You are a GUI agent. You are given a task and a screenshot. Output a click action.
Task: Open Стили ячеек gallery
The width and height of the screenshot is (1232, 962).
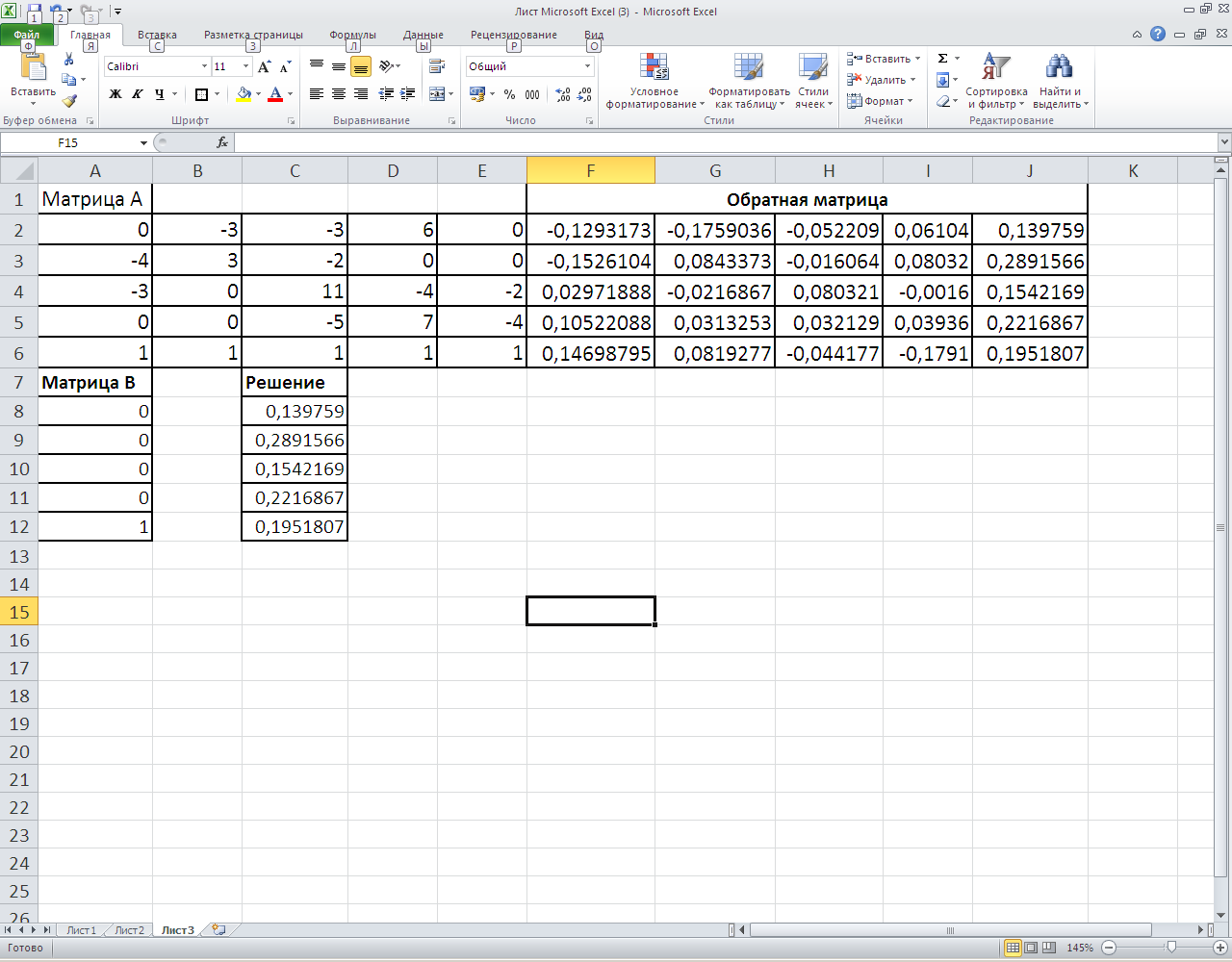[813, 82]
